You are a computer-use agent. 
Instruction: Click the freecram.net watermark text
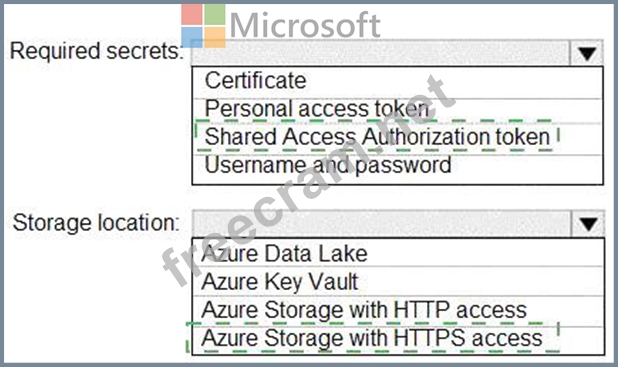(x=309, y=181)
